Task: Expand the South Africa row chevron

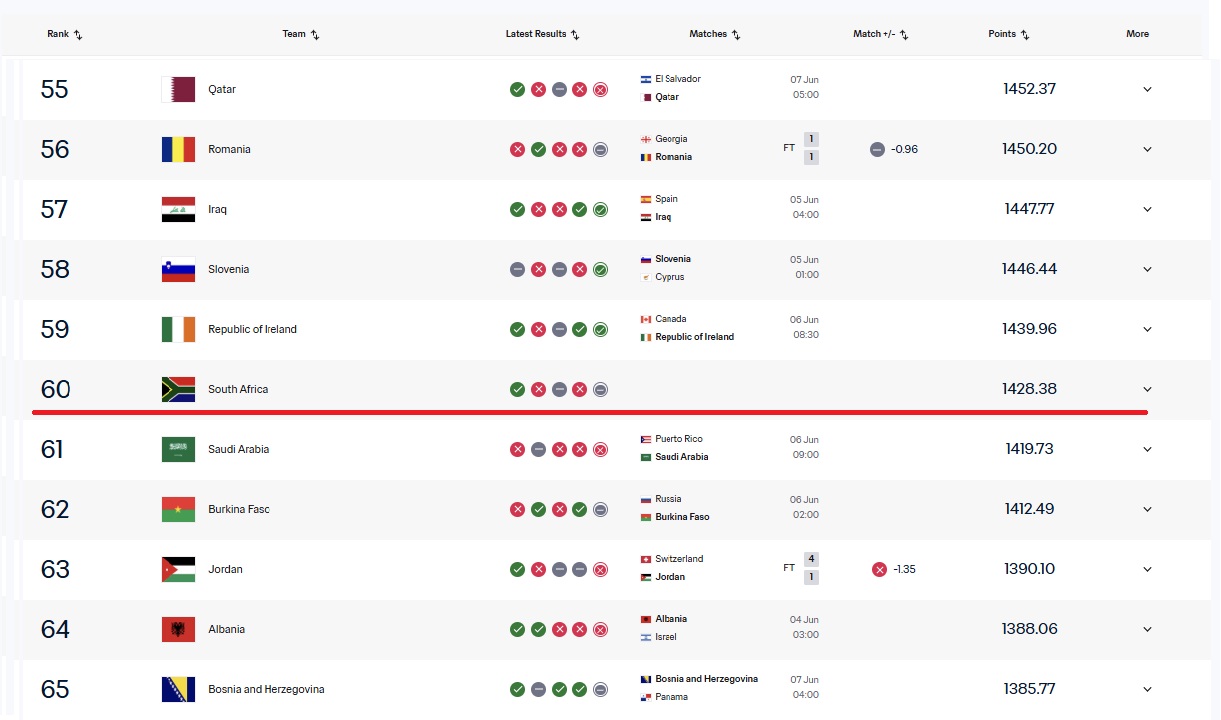Action: coord(1147,389)
